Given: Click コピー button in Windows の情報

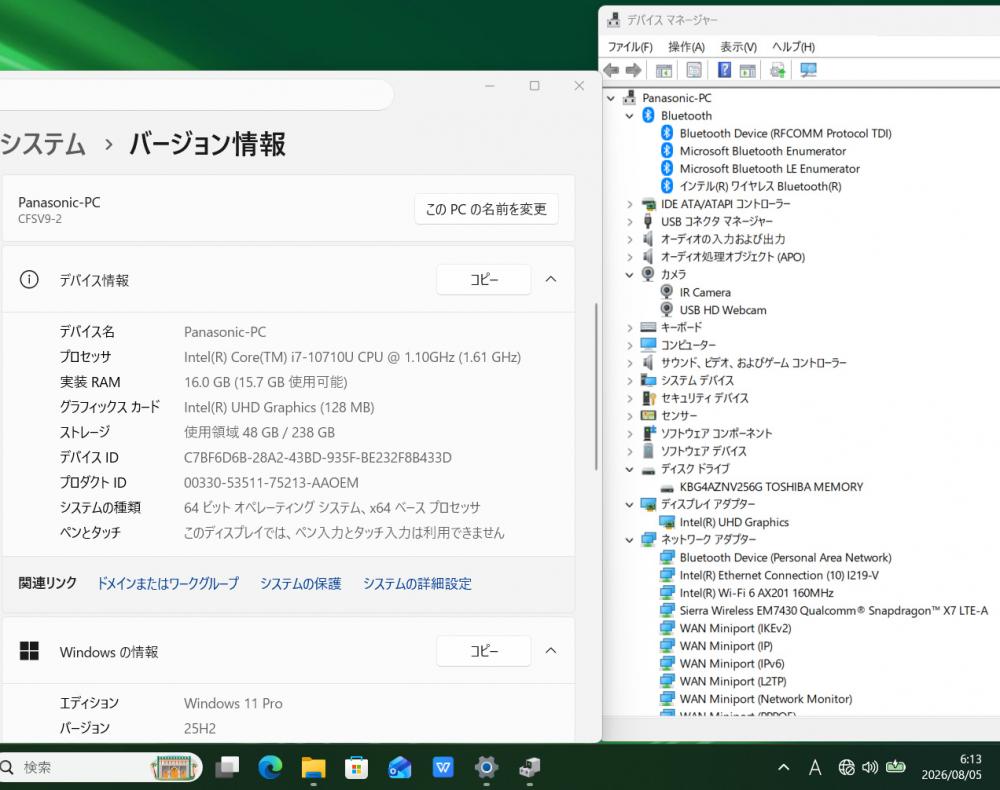Looking at the screenshot, I should point(484,650).
